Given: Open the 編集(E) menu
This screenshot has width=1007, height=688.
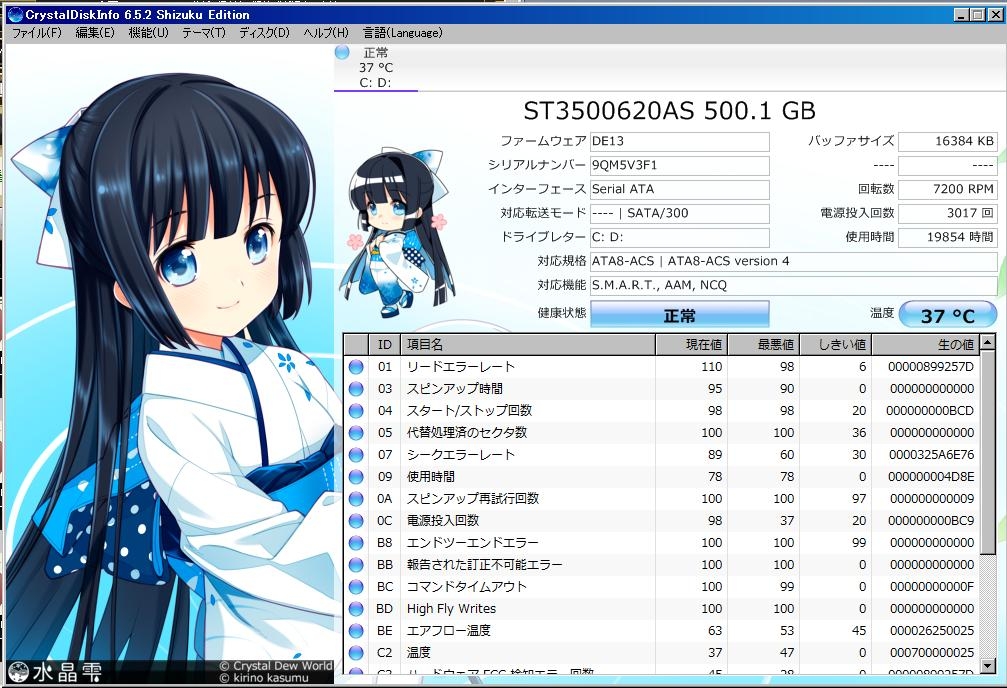Looking at the screenshot, I should click(94, 33).
